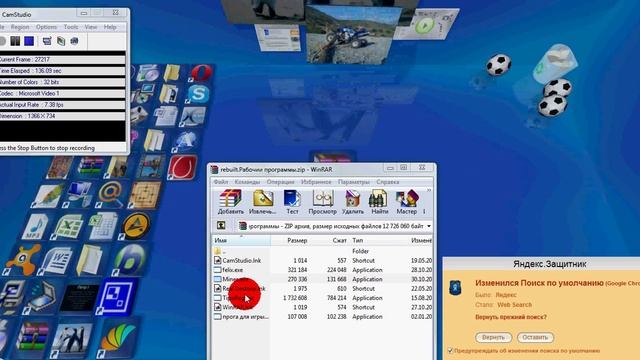
Task: Open the Справка menu in WinRAR
Action: pyautogui.click(x=388, y=182)
